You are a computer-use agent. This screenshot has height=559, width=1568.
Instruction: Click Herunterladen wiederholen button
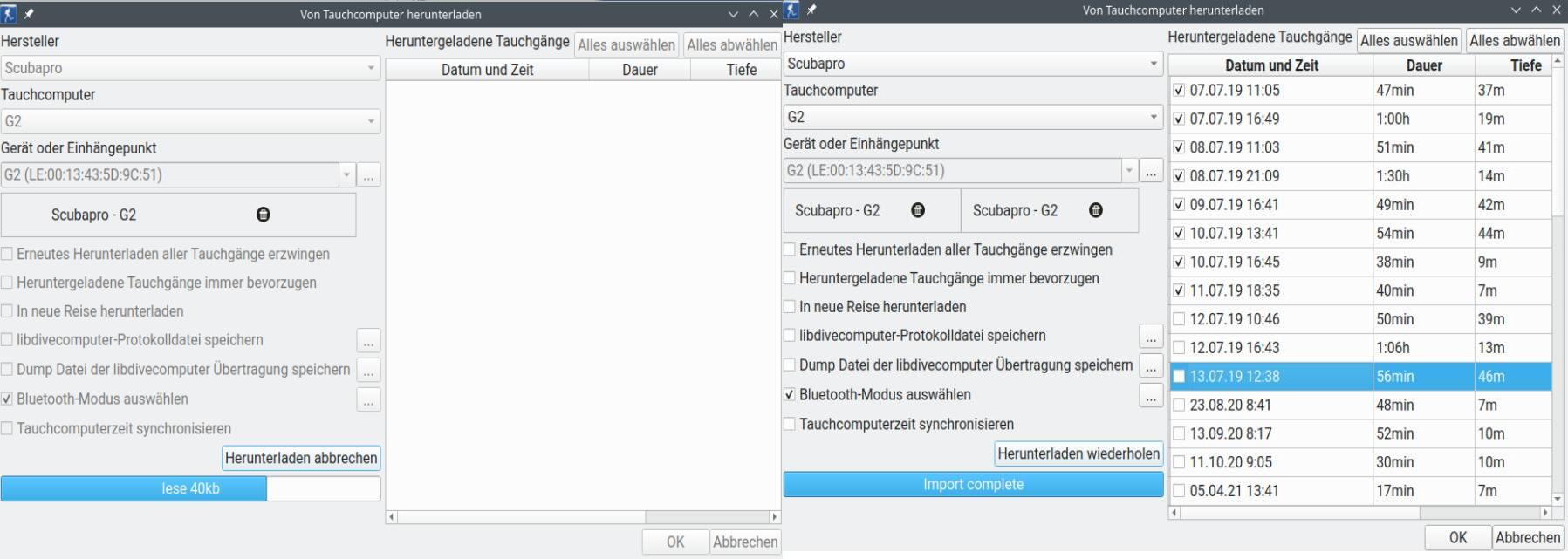[1078, 453]
